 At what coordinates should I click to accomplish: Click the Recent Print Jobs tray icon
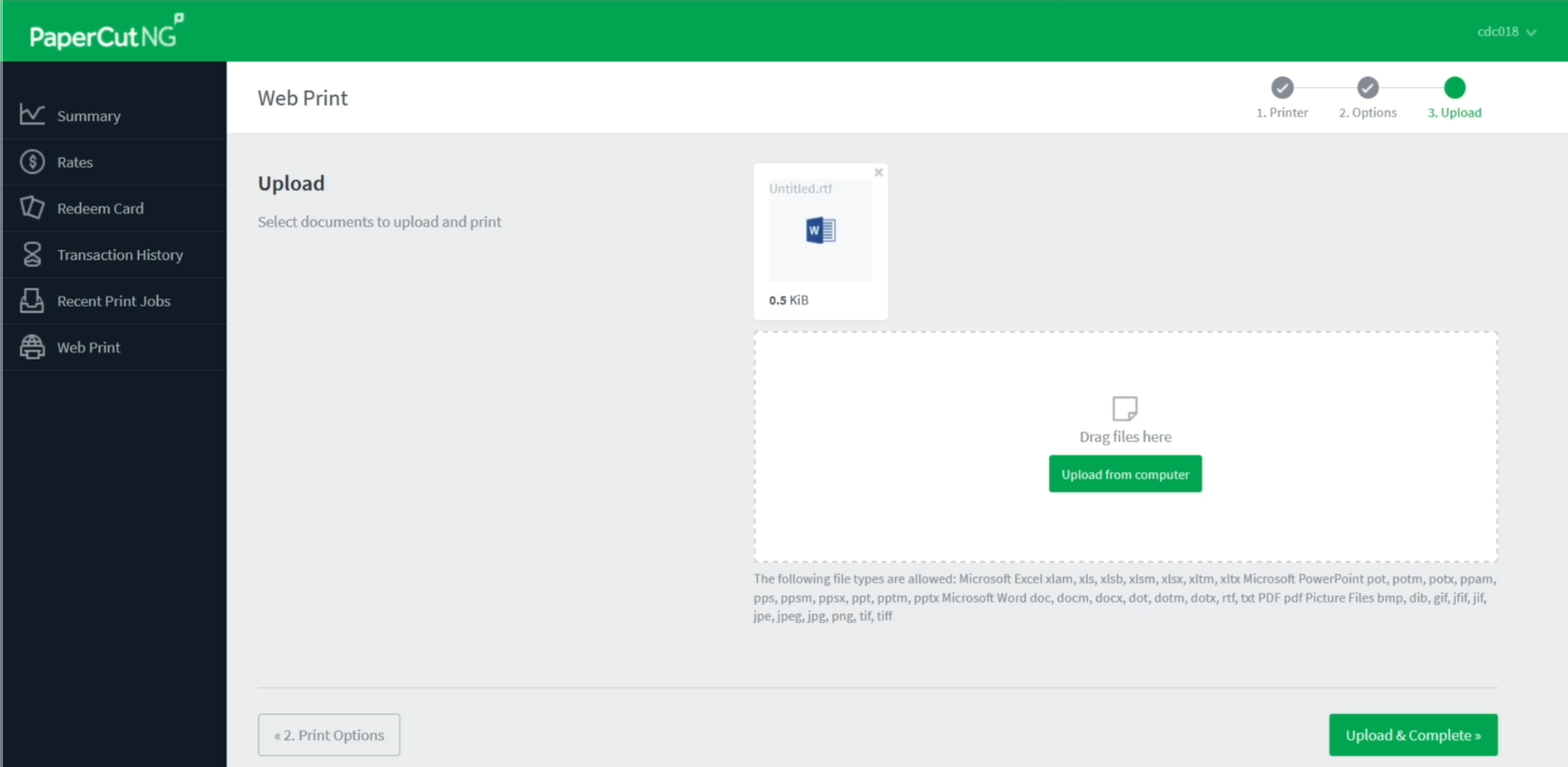coord(32,301)
